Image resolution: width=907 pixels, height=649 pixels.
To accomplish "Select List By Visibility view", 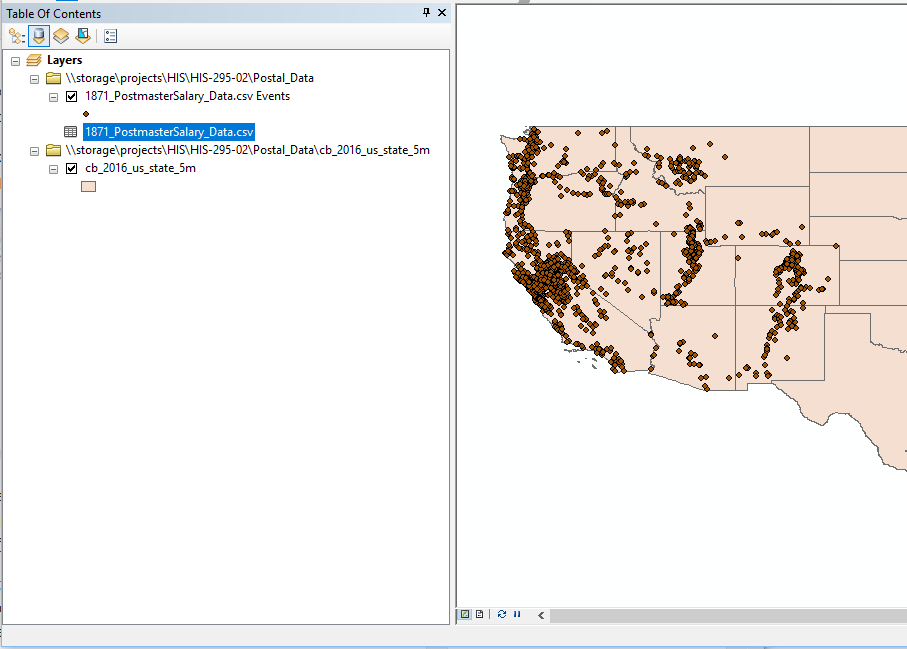I will 61,36.
